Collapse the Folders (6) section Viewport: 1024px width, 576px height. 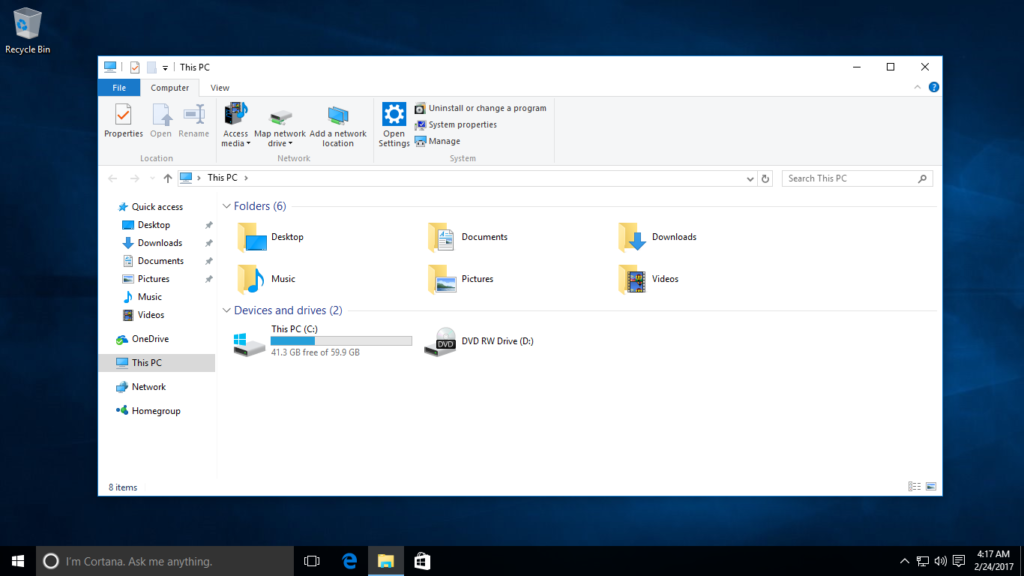click(x=226, y=205)
